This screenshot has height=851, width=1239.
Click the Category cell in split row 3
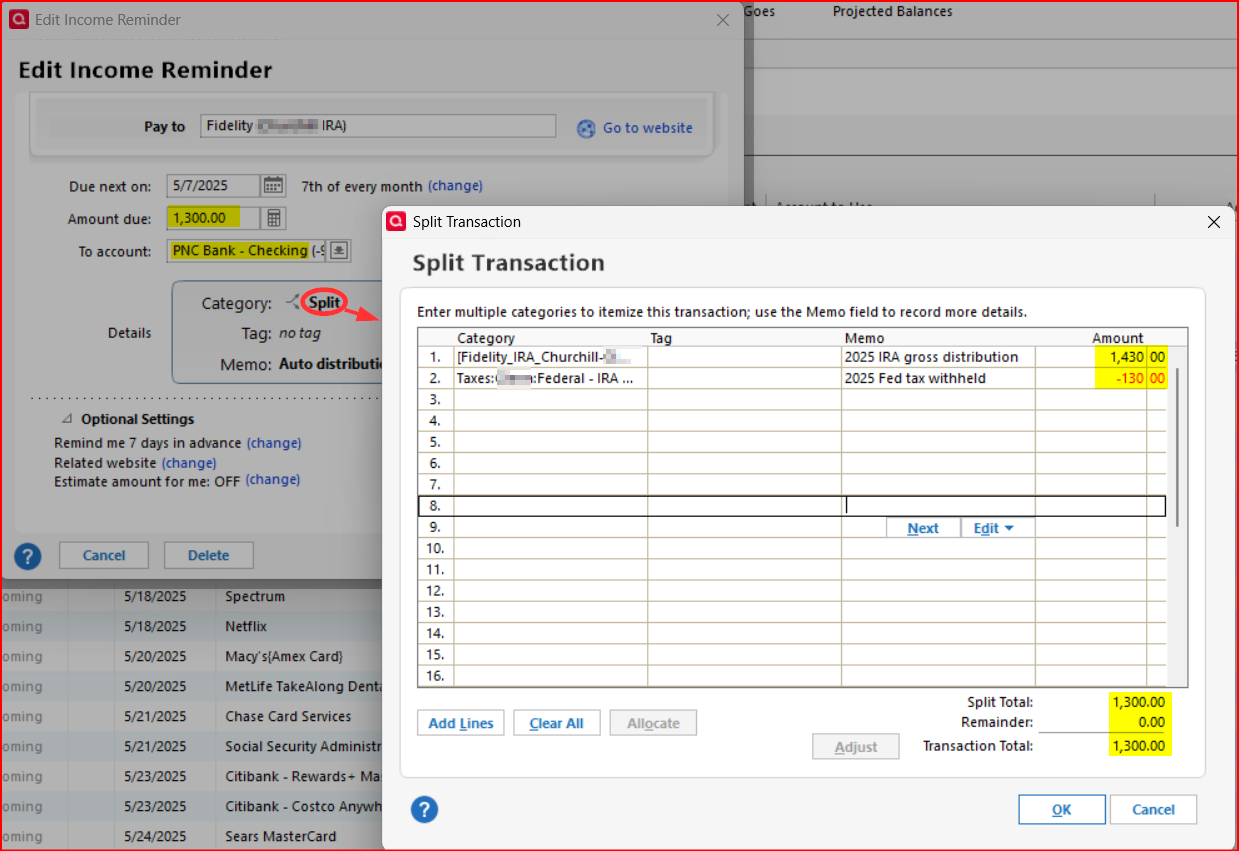[x=551, y=400]
